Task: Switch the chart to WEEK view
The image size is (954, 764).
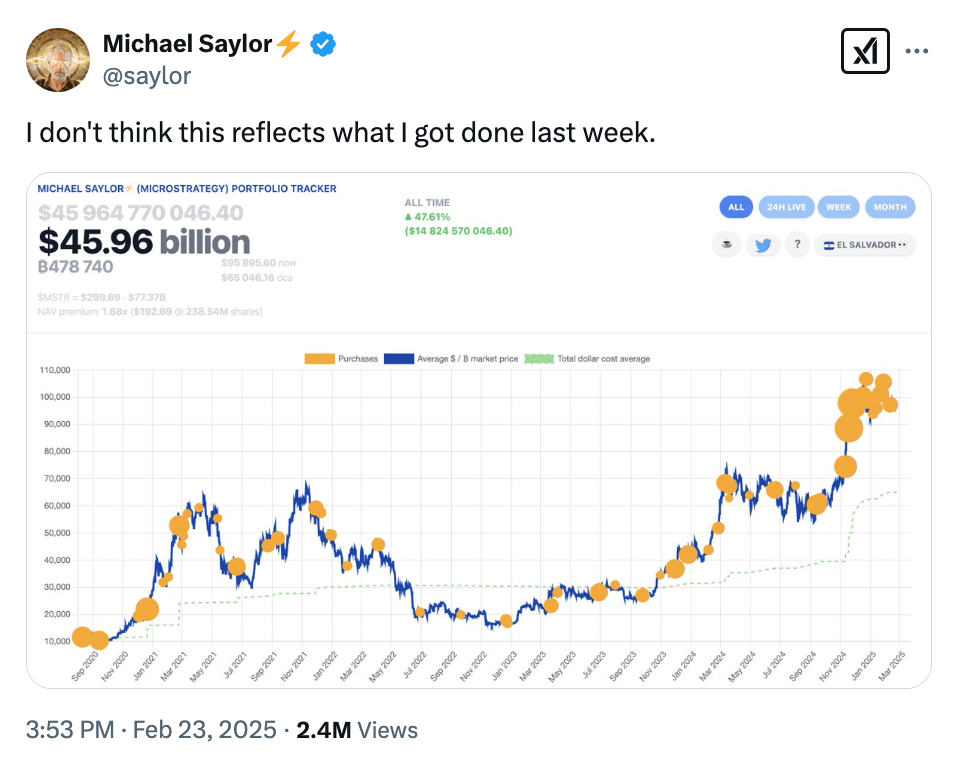Action: 838,207
